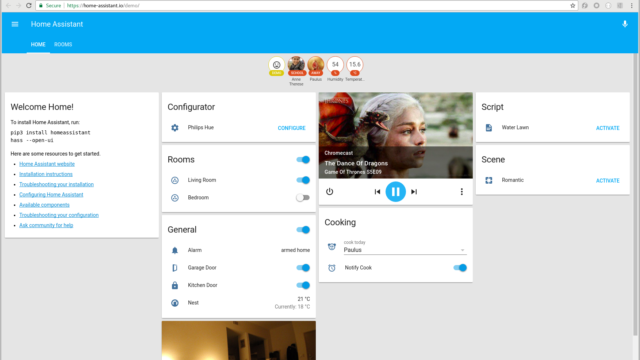Click the Garage Door icon

point(175,268)
